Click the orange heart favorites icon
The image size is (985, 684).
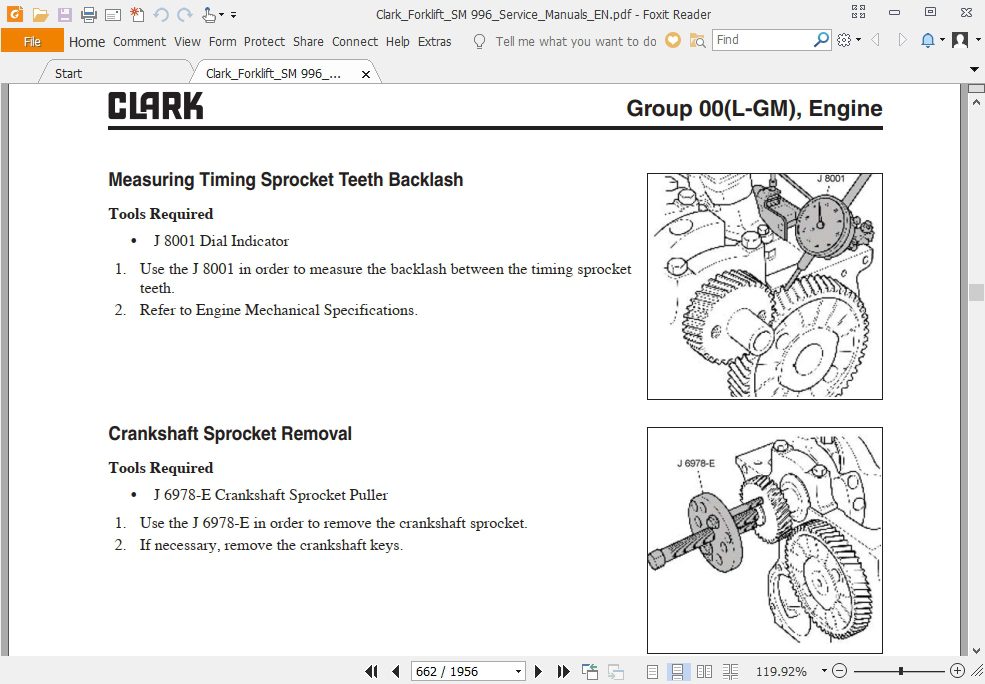(x=673, y=40)
